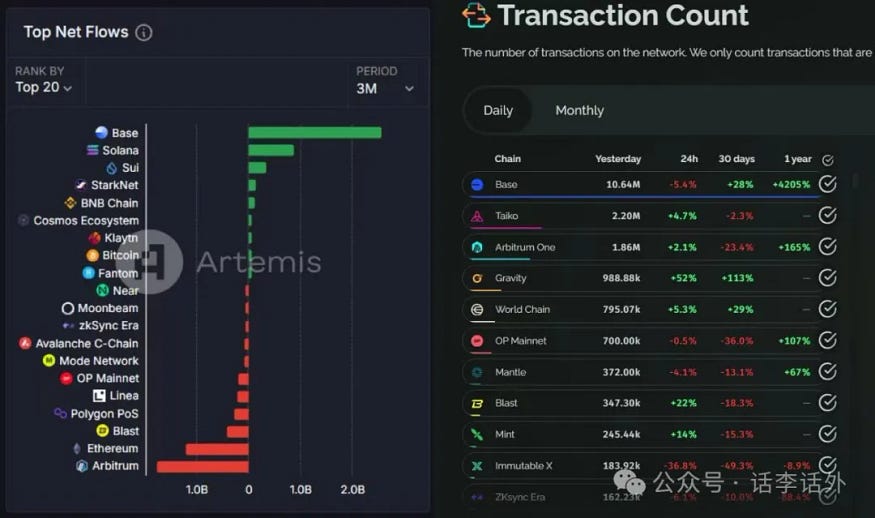Click the Blast 347.30k yesterday value
Screen dimensions: 875x518
621,403
